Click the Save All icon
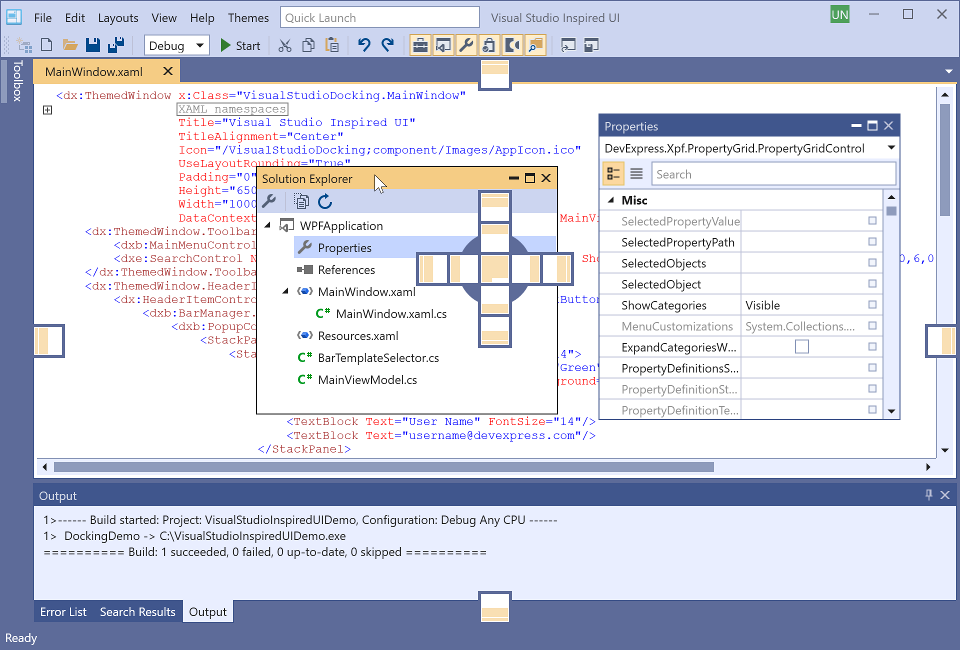 tap(116, 45)
